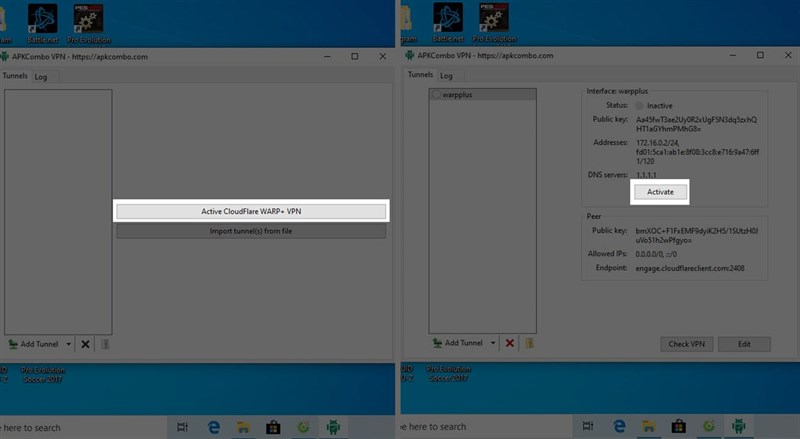Open the Tunnels tab in left window
The width and height of the screenshot is (800, 439).
pyautogui.click(x=15, y=76)
